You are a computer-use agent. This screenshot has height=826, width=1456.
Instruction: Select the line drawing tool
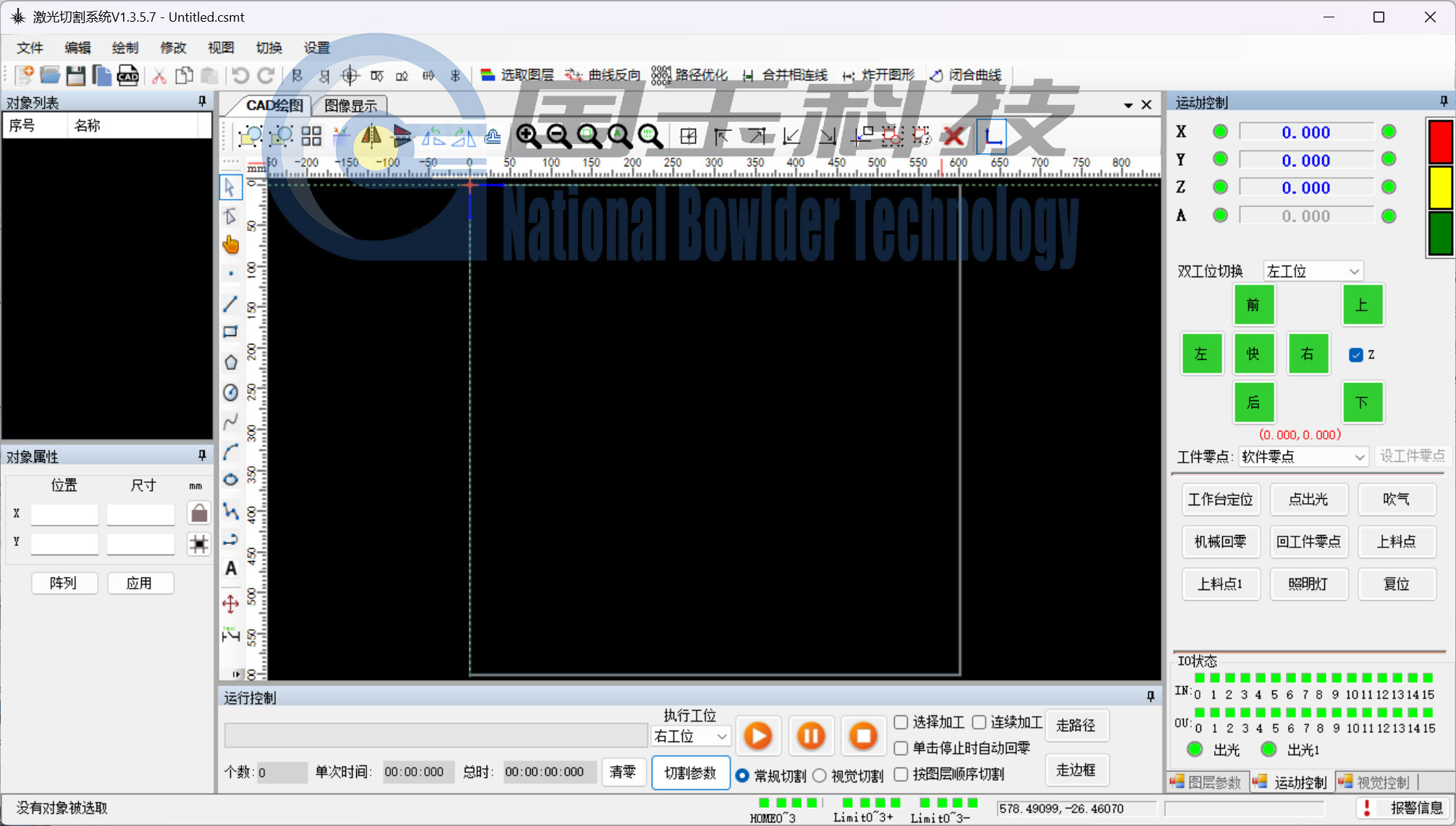230,304
